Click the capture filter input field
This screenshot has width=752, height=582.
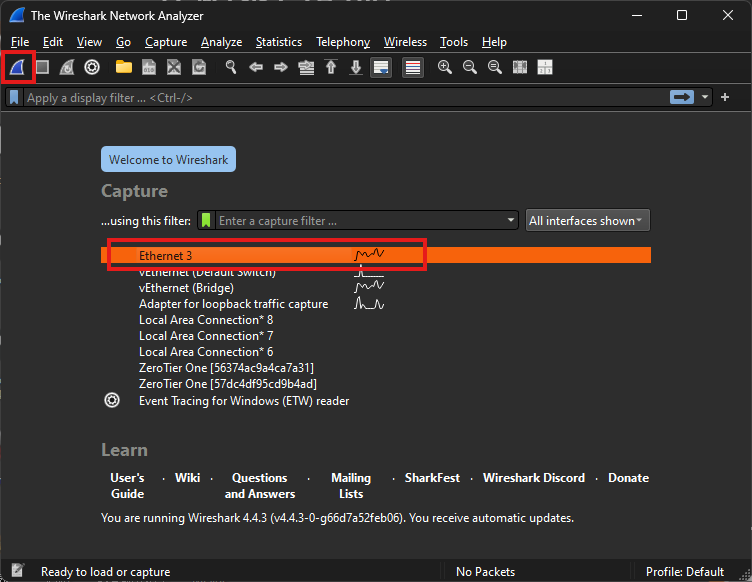(360, 221)
